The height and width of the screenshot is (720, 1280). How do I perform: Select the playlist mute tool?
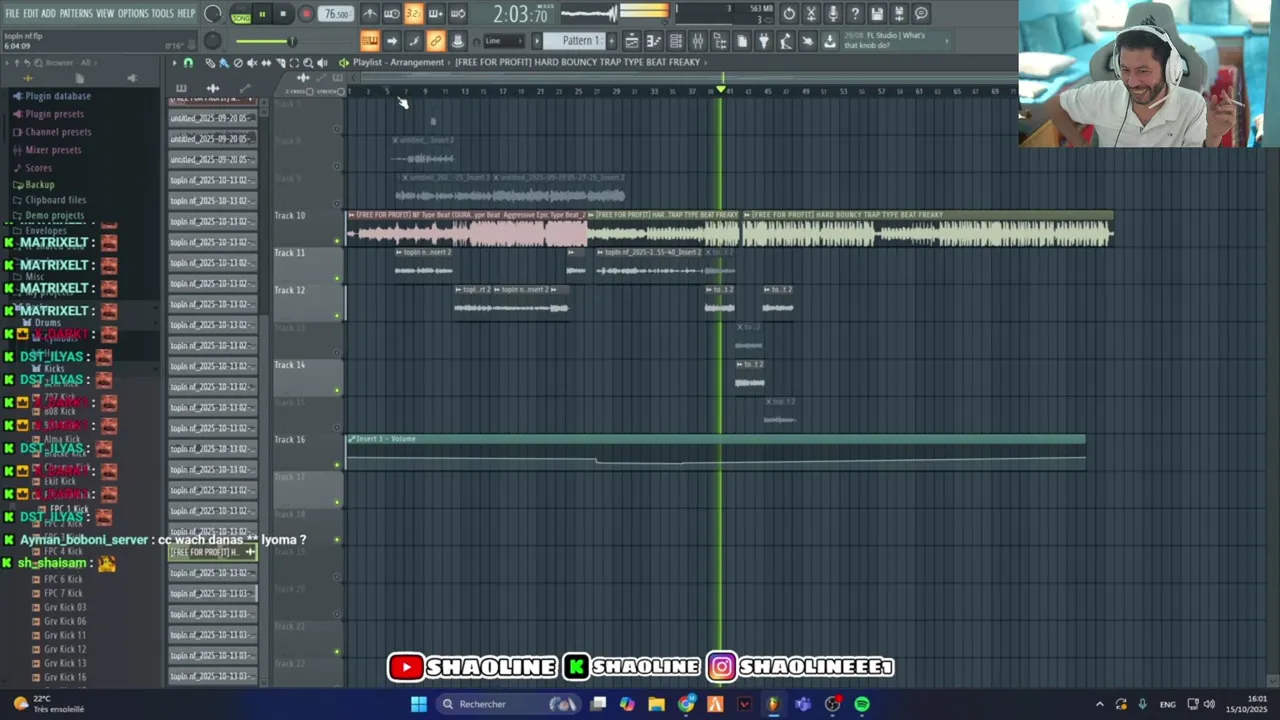[252, 63]
